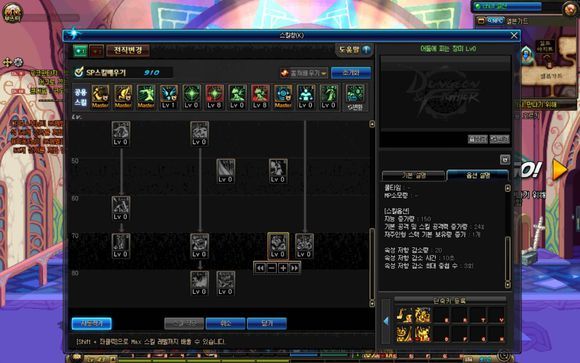The height and width of the screenshot is (363, 580).
Task: Open the dropdown beside the blue reset button
Action: (x=304, y=73)
